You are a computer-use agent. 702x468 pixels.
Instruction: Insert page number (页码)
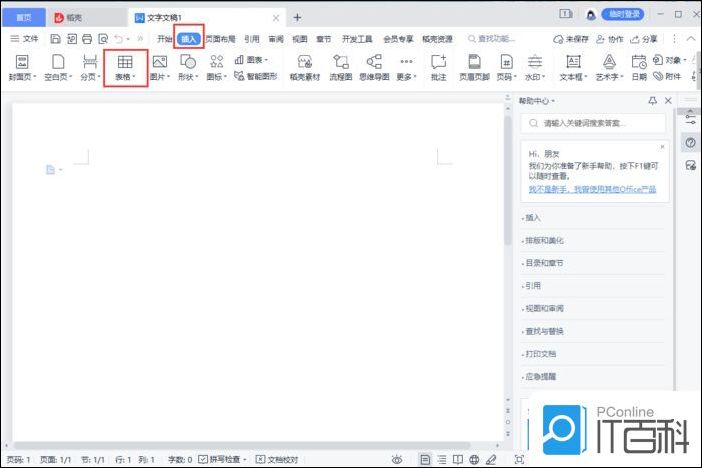point(506,68)
